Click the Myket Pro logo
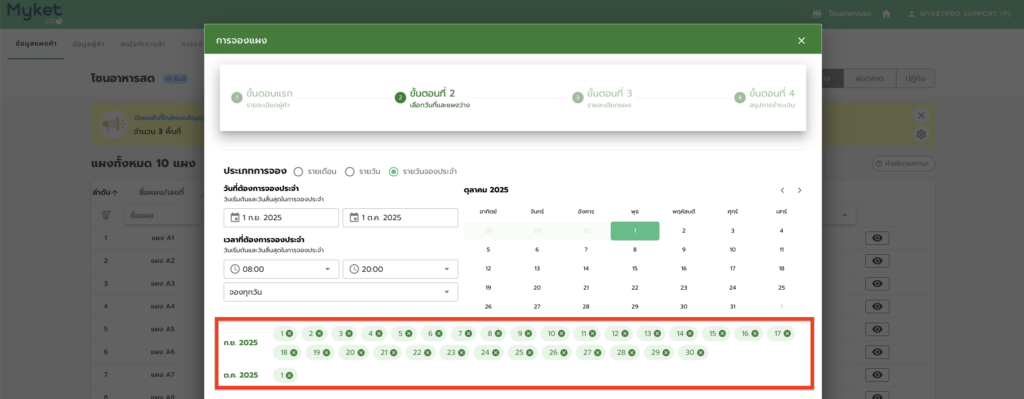 (x=35, y=14)
